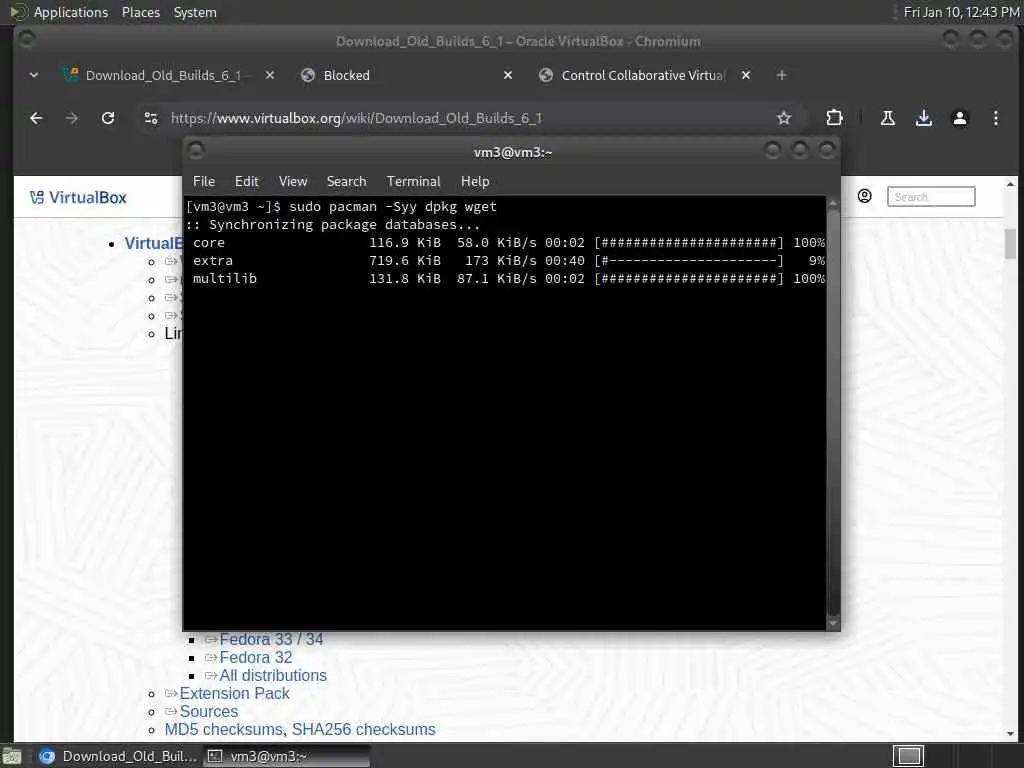Open the Fedora 32 link

pyautogui.click(x=255, y=658)
